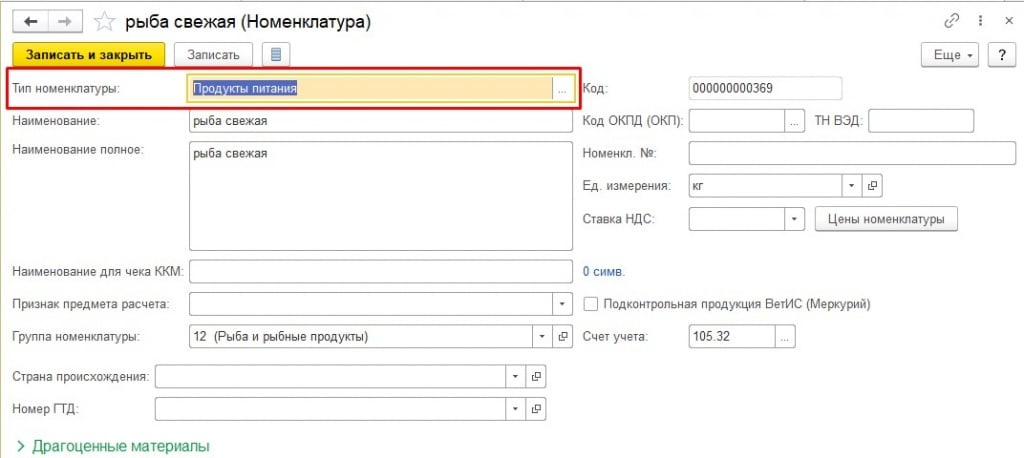Viewport: 1024px width, 458px height.
Task: Open Страна происхождения item with open icon
Action: 536,376
